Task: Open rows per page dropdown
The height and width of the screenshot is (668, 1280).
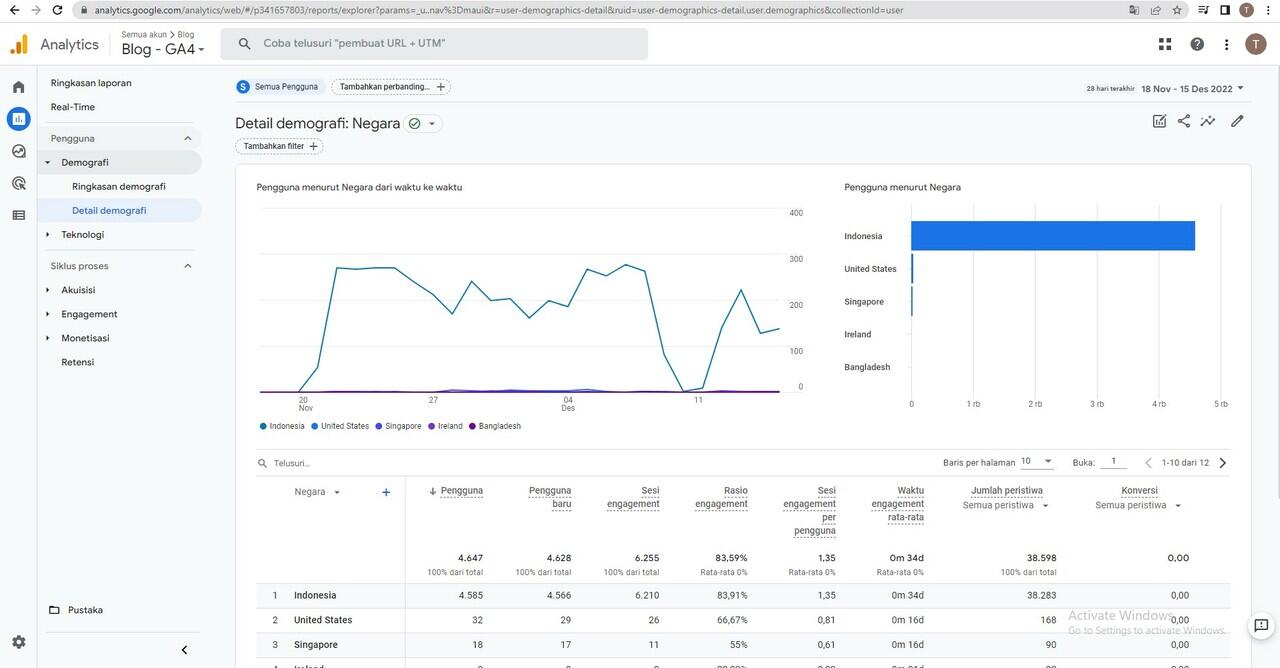Action: (1037, 462)
